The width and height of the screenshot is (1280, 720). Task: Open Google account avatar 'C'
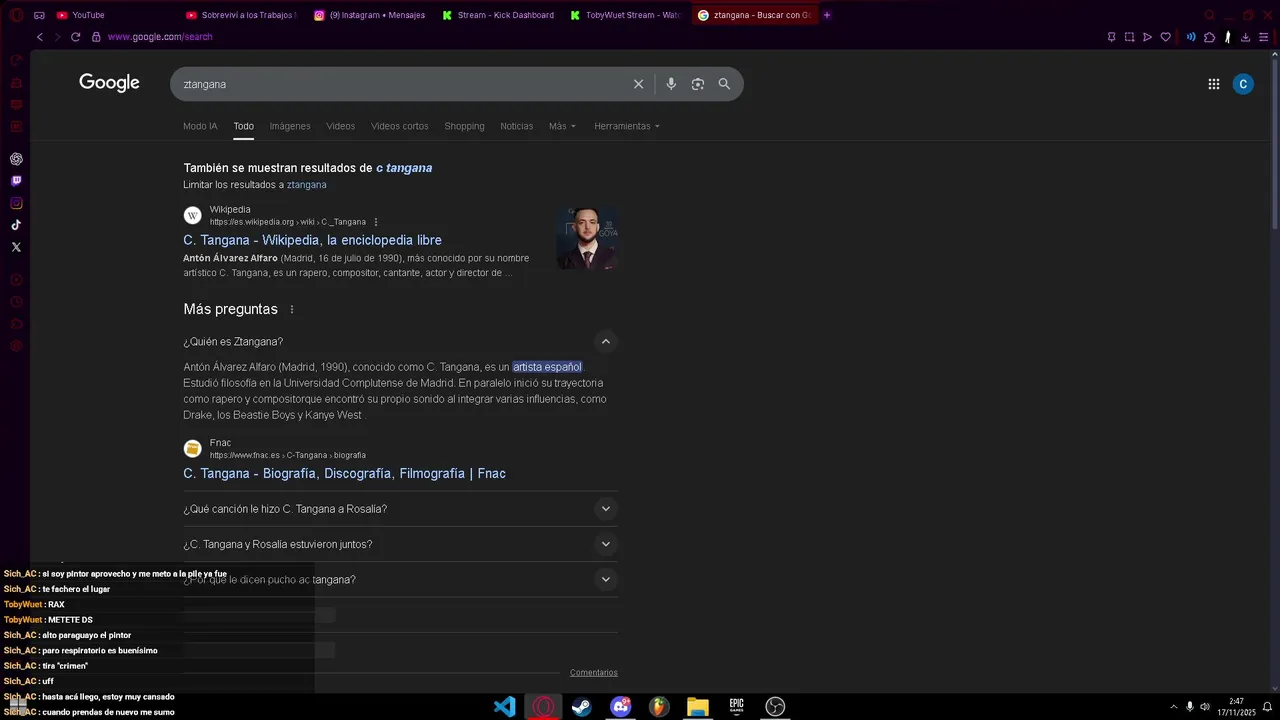click(1243, 84)
